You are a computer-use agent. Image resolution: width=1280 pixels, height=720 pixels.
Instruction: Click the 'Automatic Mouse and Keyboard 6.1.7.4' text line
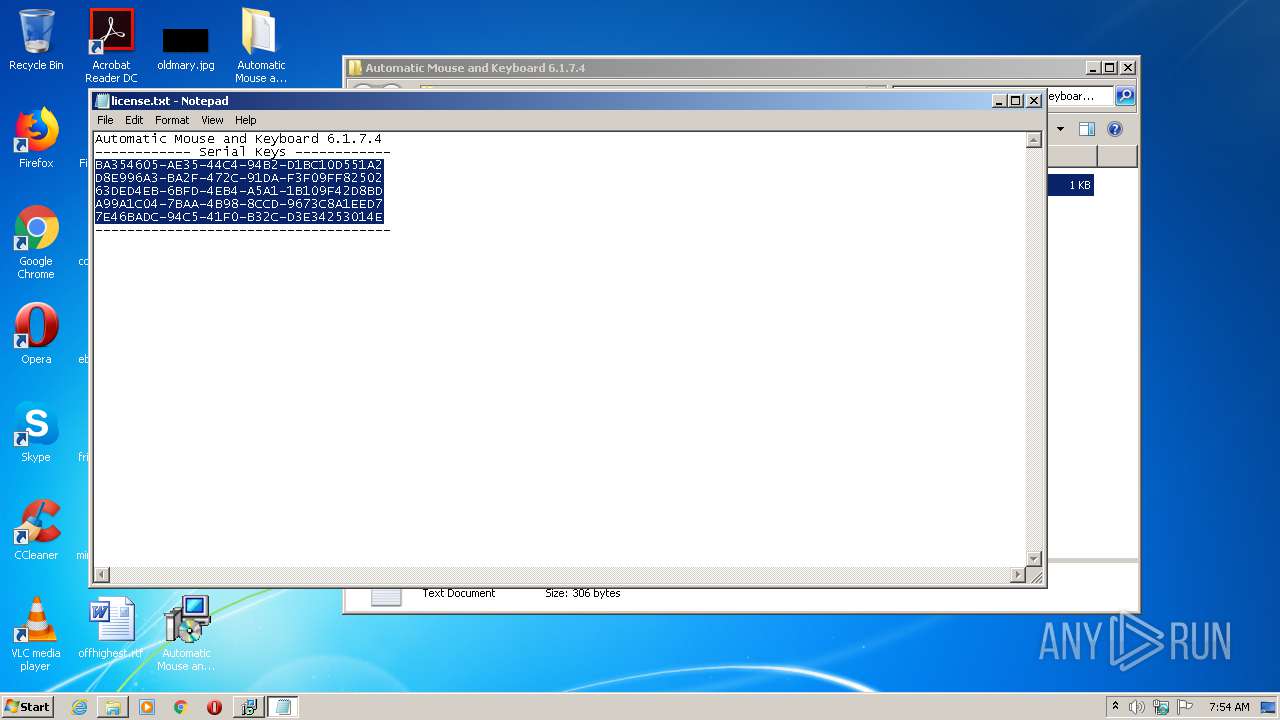pos(238,139)
